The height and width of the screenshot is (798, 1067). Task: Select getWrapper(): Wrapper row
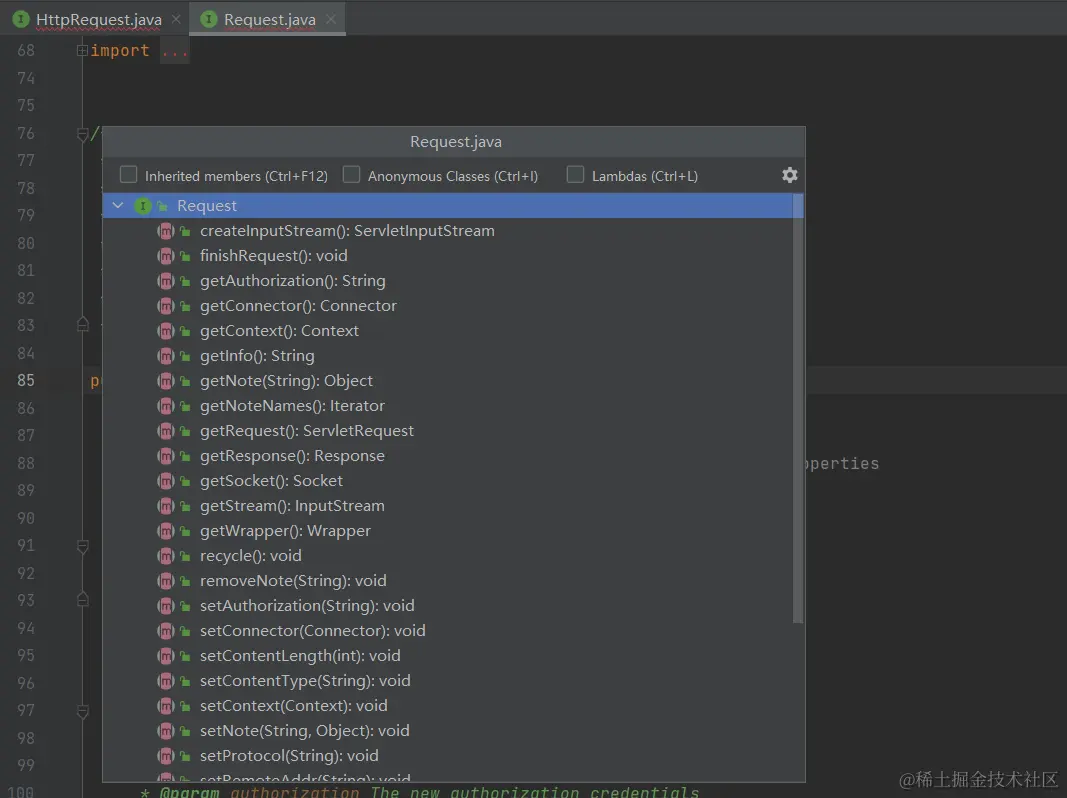click(x=448, y=531)
